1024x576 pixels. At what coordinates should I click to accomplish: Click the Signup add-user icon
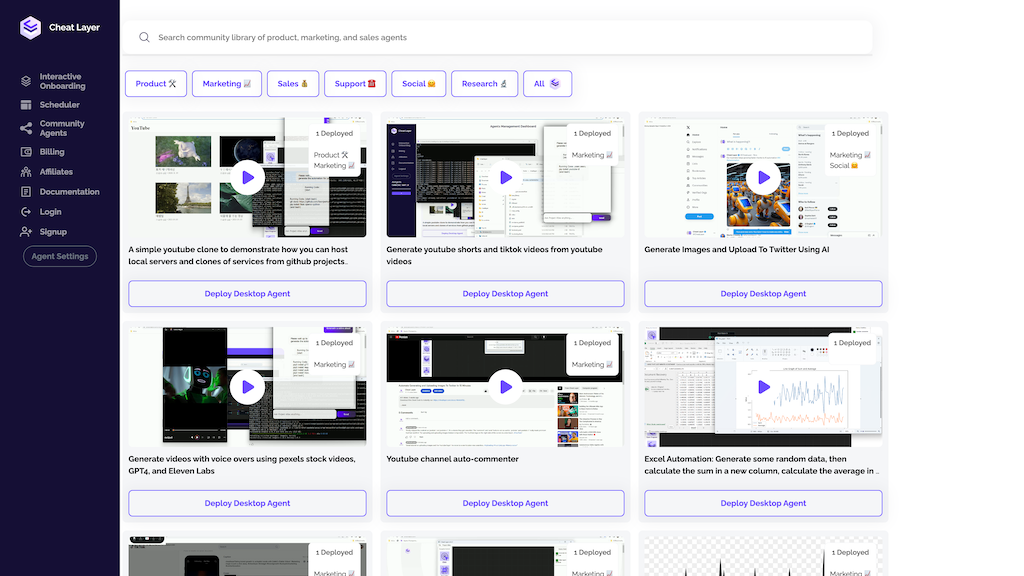pyautogui.click(x=27, y=232)
